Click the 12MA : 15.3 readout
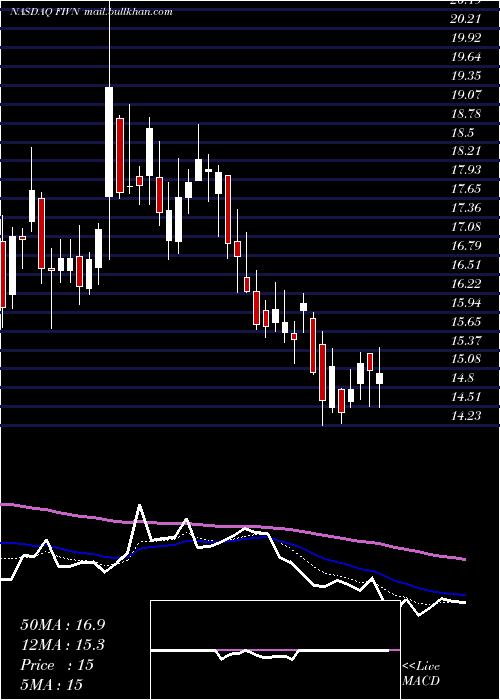 [63, 645]
